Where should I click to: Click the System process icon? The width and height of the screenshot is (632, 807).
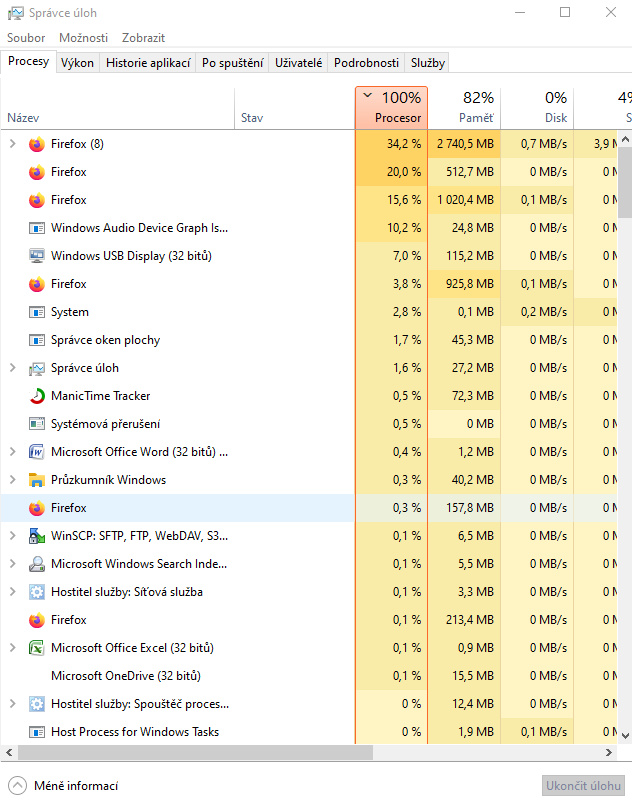click(x=37, y=312)
